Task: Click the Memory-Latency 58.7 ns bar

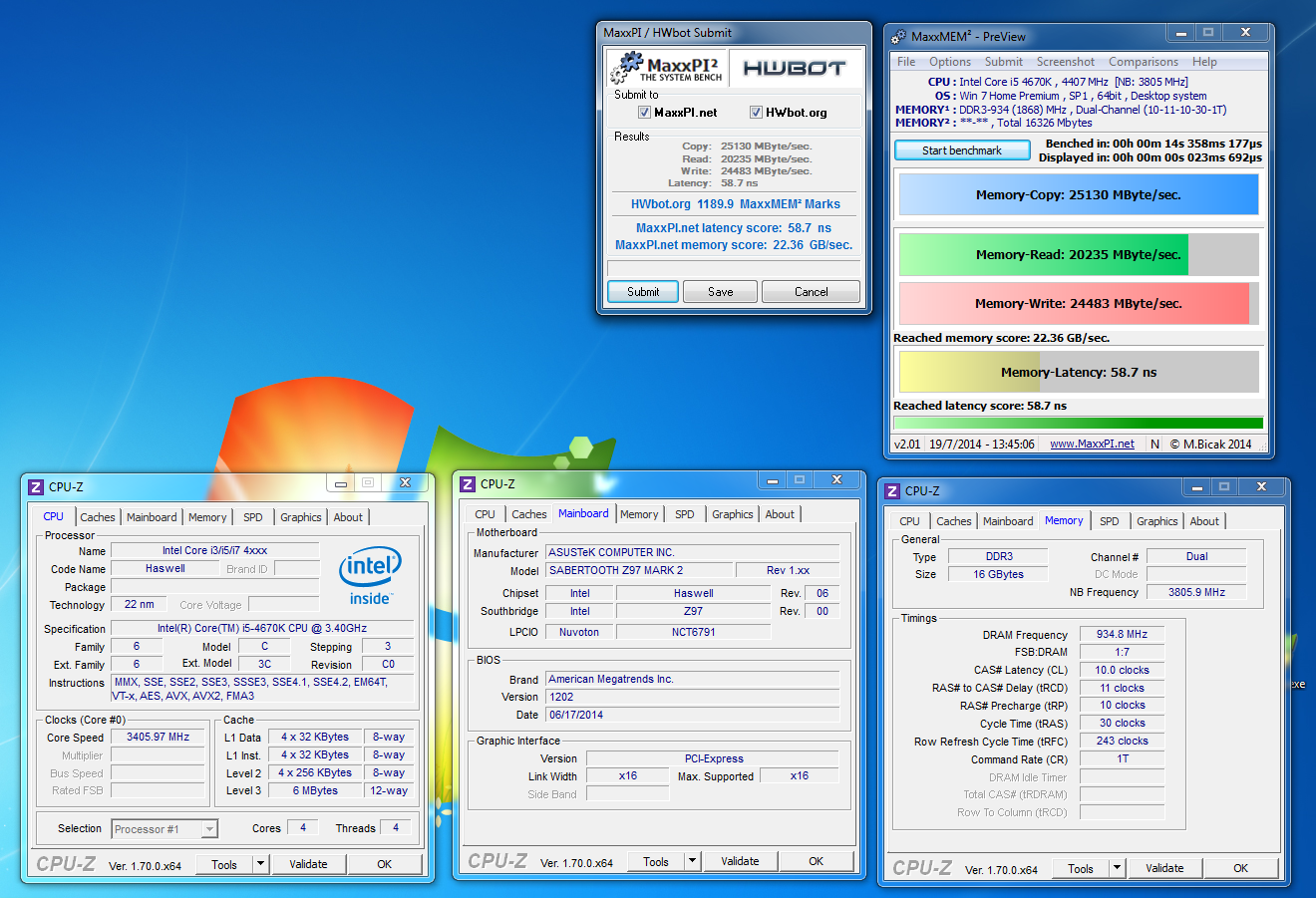Action: tap(1079, 373)
